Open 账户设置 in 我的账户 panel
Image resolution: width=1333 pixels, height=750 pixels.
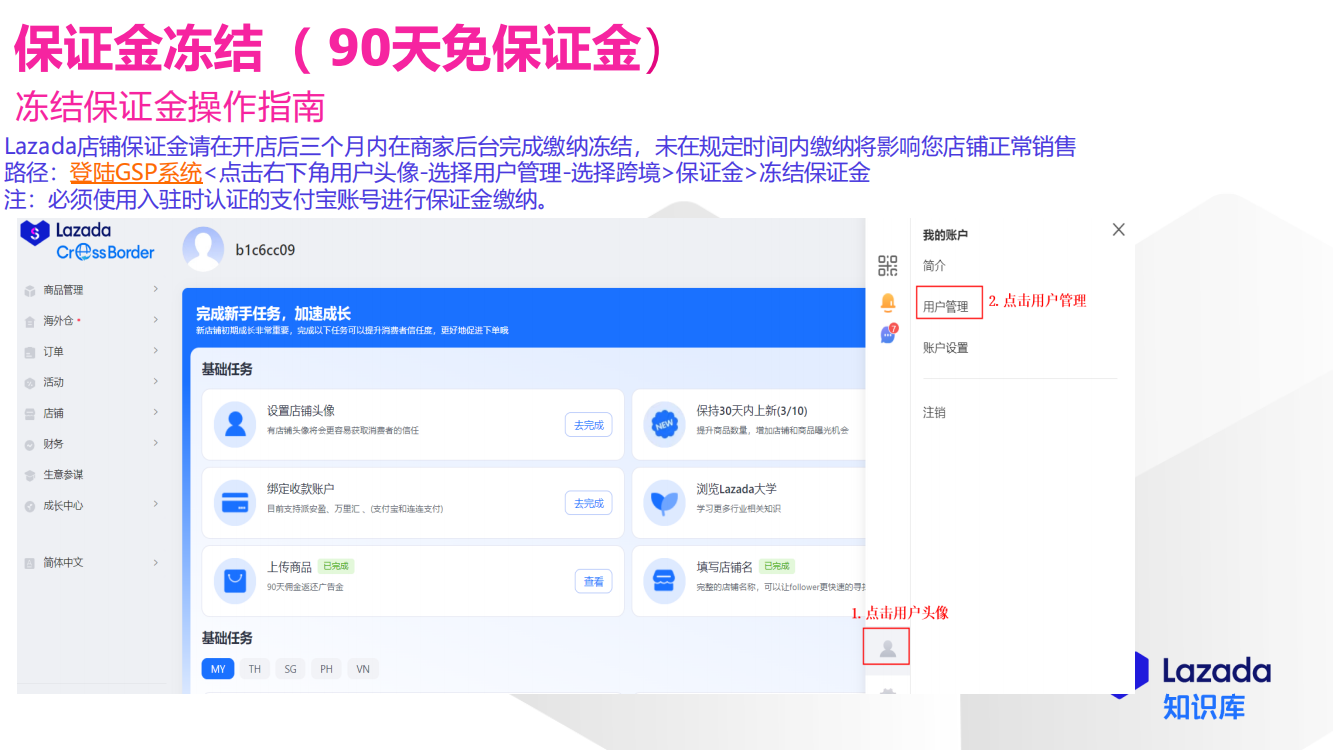(x=945, y=348)
